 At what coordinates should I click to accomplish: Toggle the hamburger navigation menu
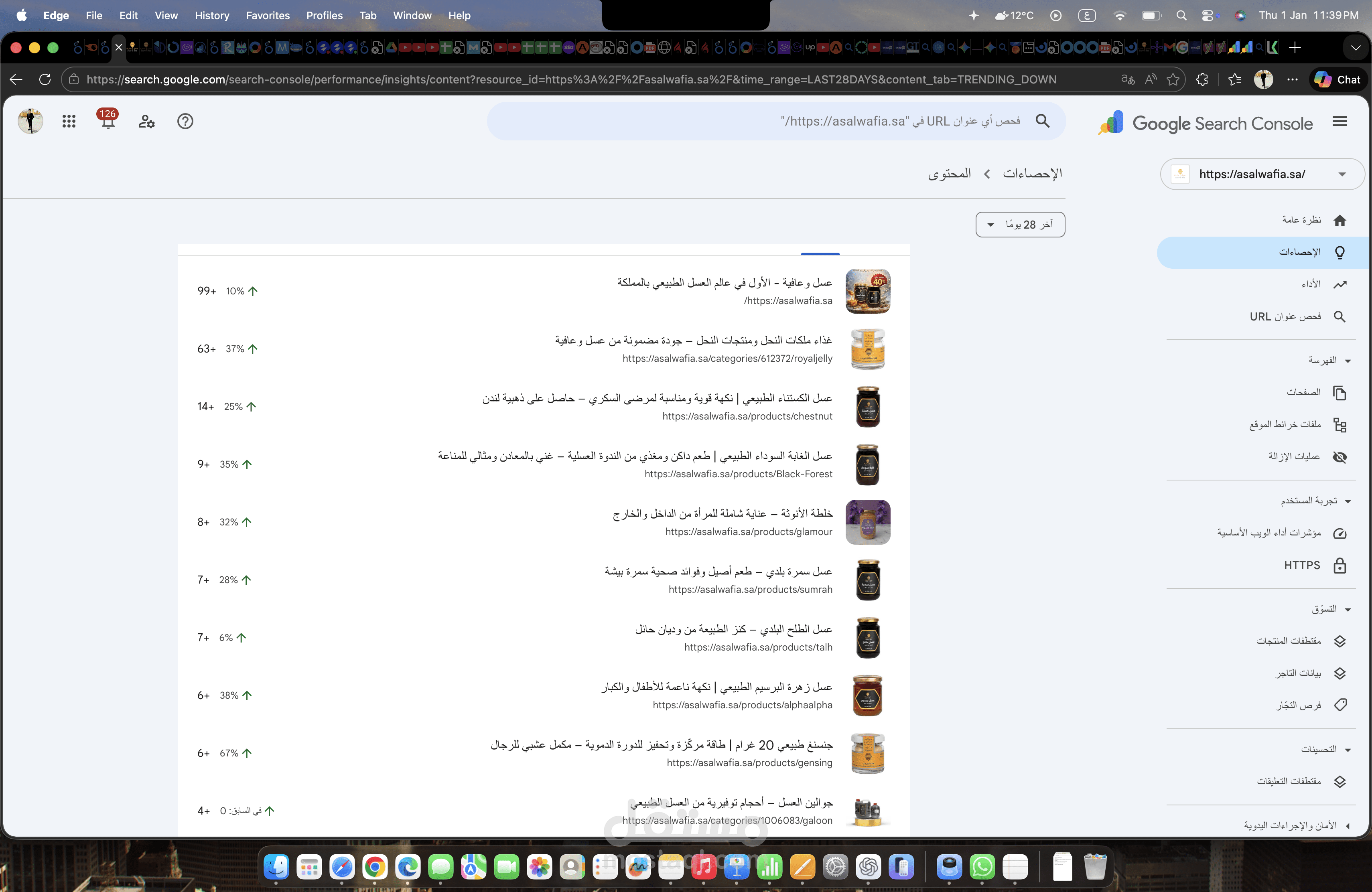coord(1340,122)
